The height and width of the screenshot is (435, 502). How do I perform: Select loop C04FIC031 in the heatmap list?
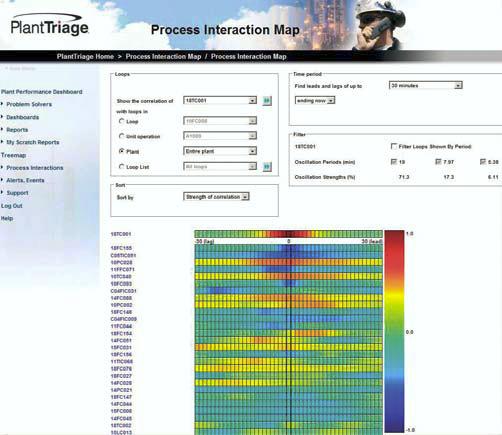point(123,291)
